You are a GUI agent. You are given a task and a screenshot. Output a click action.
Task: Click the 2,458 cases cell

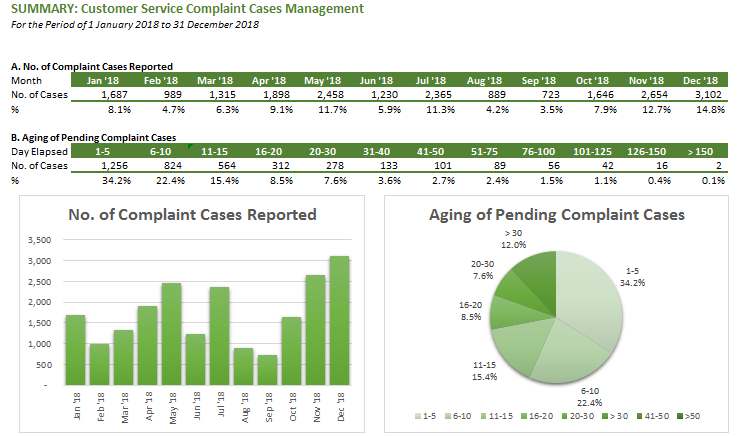click(330, 95)
